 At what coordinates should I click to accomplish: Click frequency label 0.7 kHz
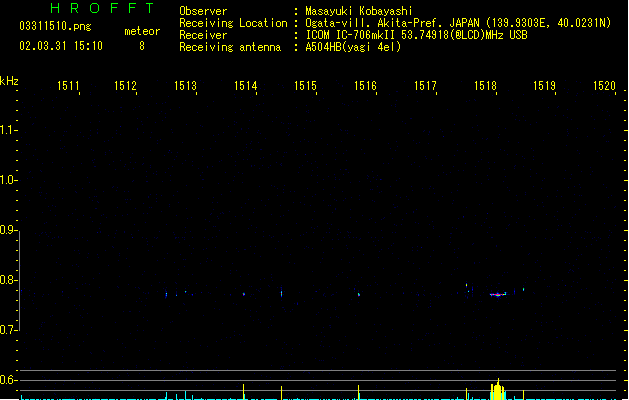[7, 330]
